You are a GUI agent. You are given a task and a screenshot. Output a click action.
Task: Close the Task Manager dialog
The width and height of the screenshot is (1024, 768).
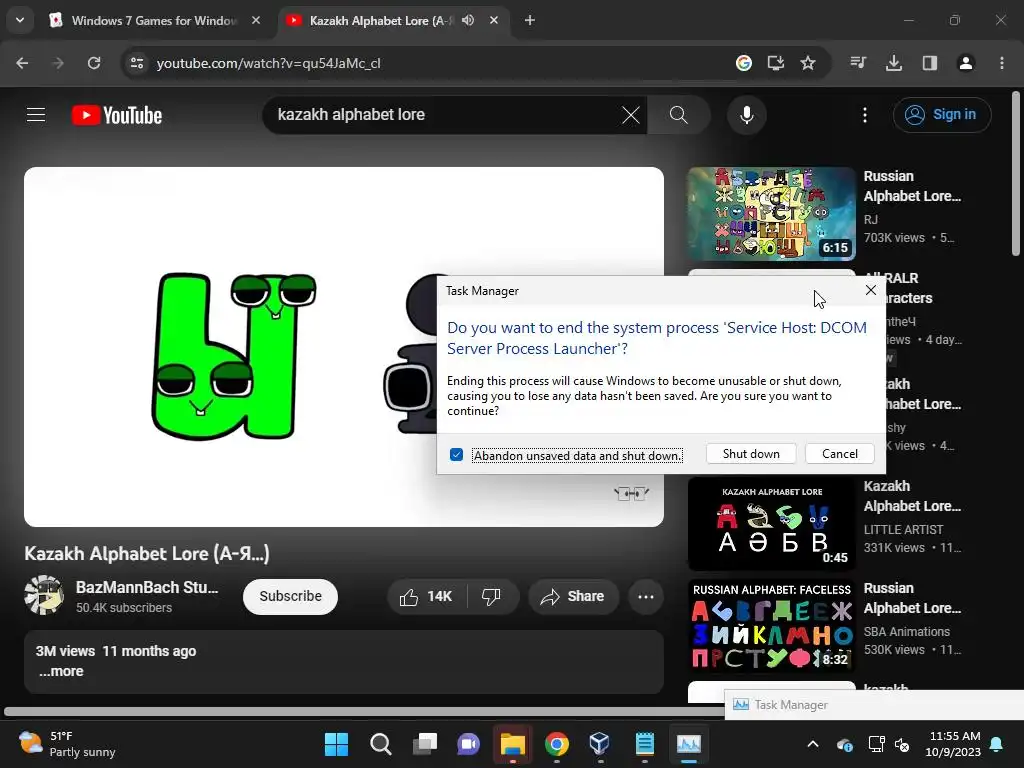click(x=871, y=290)
